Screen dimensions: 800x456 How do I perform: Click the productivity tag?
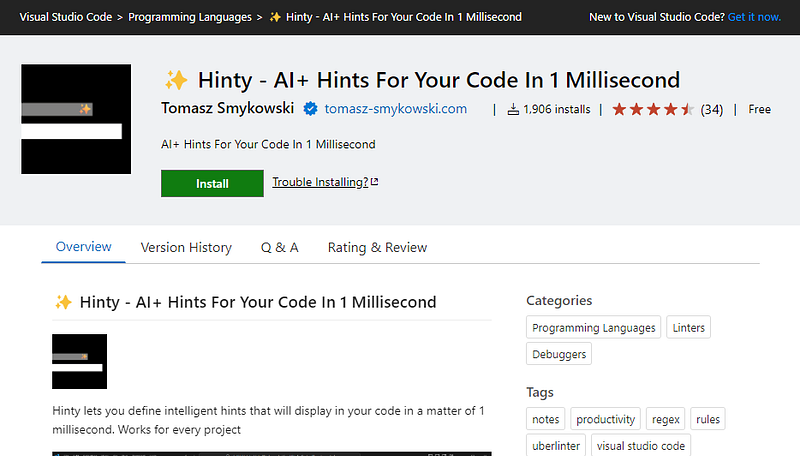point(605,419)
